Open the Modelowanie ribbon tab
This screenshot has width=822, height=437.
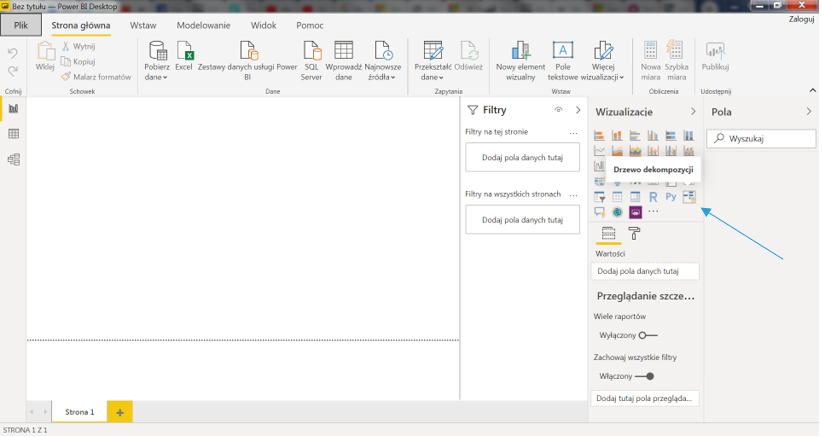pos(203,24)
